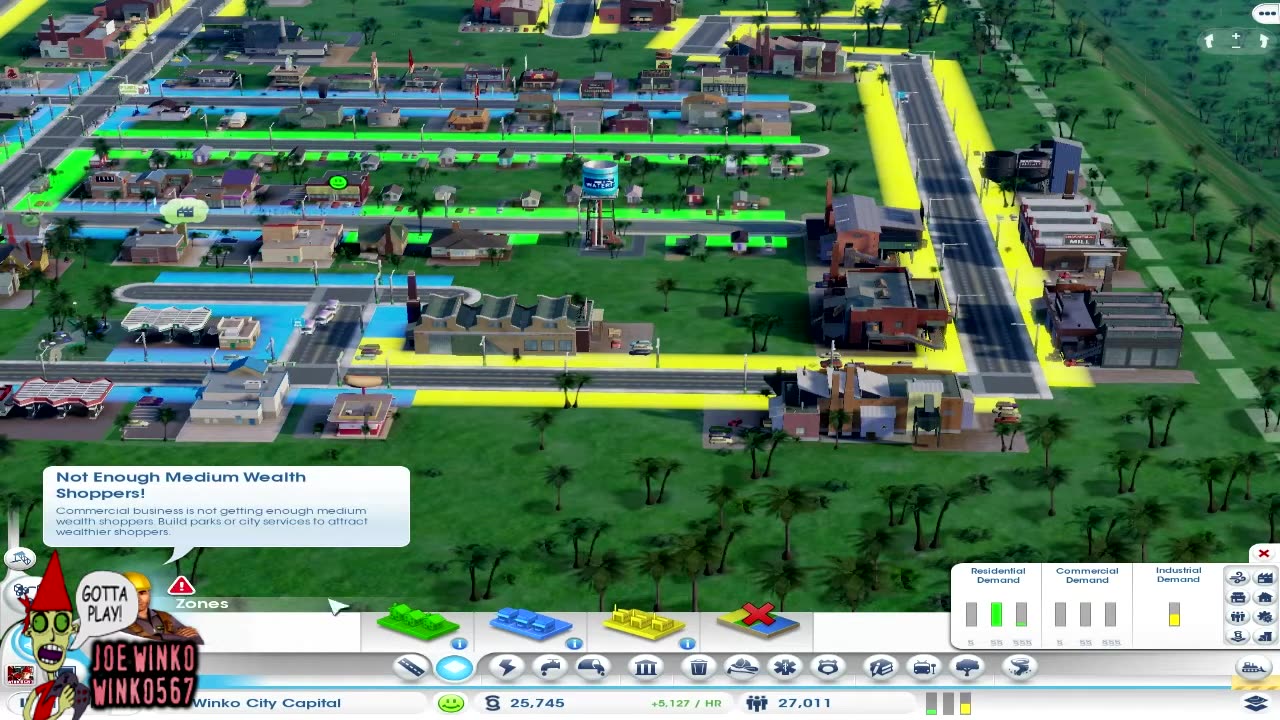Open the Mass transit bus menu
Image resolution: width=1280 pixels, height=720 pixels.
925,667
